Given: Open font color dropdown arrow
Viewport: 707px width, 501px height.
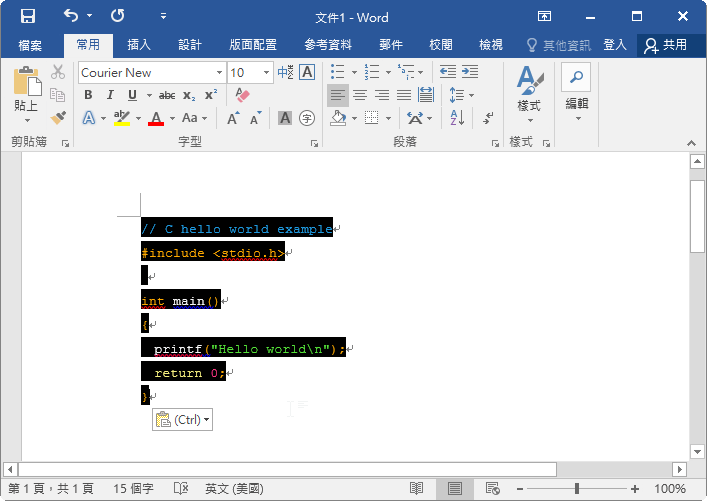Looking at the screenshot, I should [172, 119].
